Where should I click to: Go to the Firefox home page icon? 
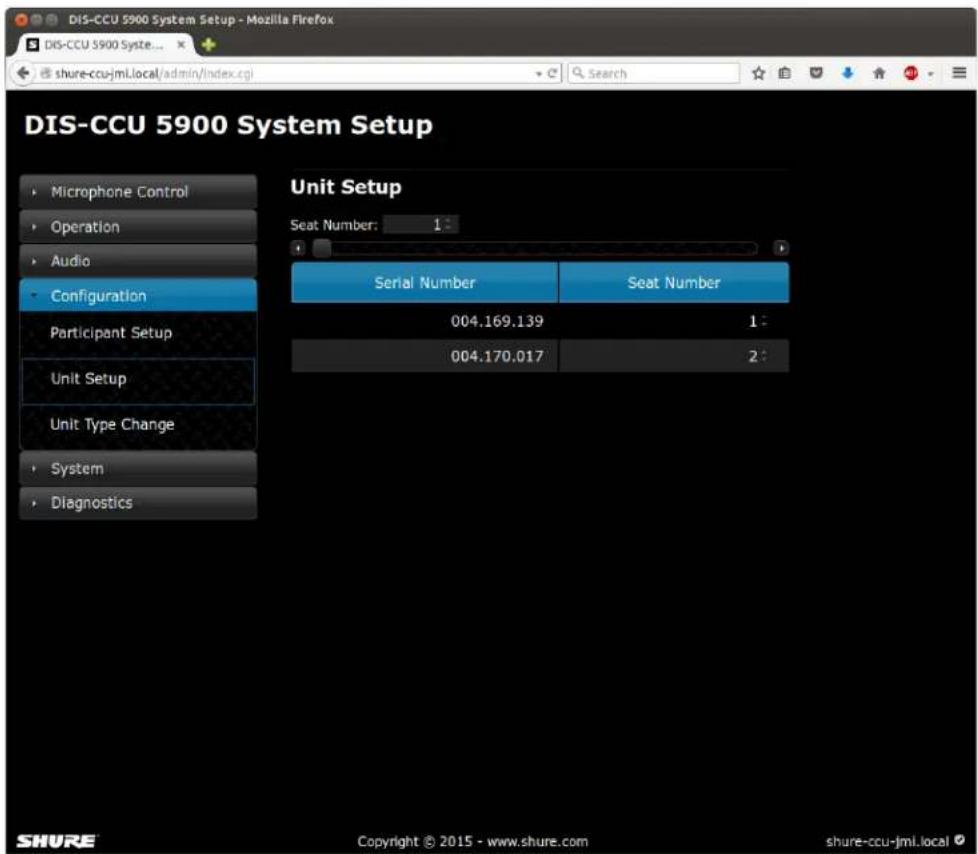[x=879, y=74]
